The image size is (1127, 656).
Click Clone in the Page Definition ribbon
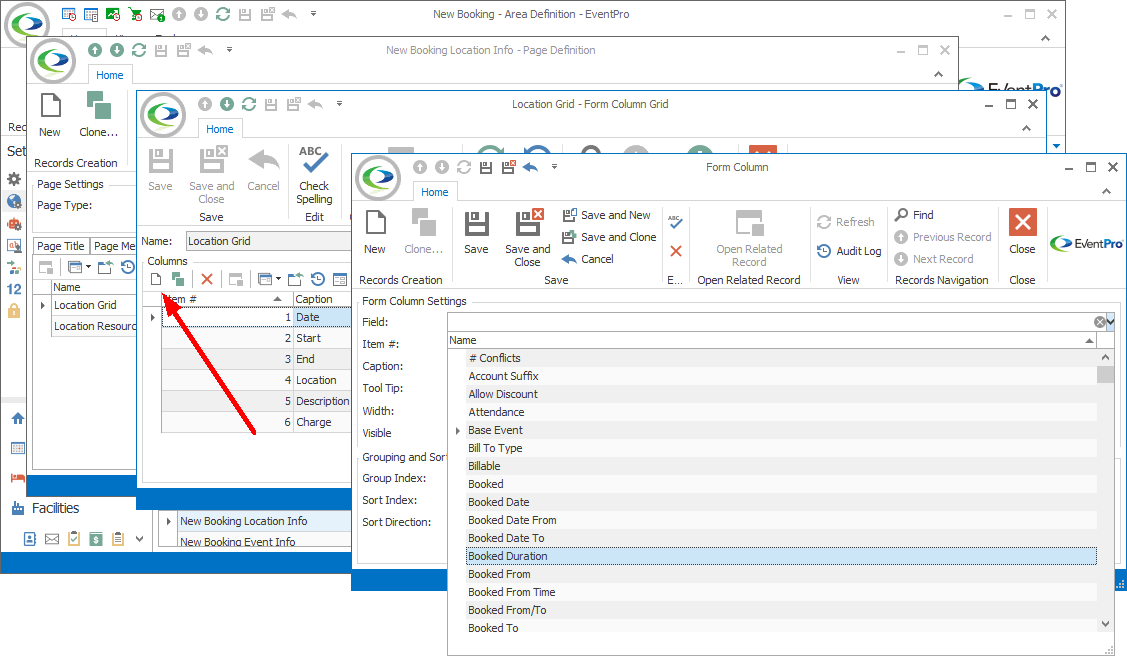click(98, 115)
